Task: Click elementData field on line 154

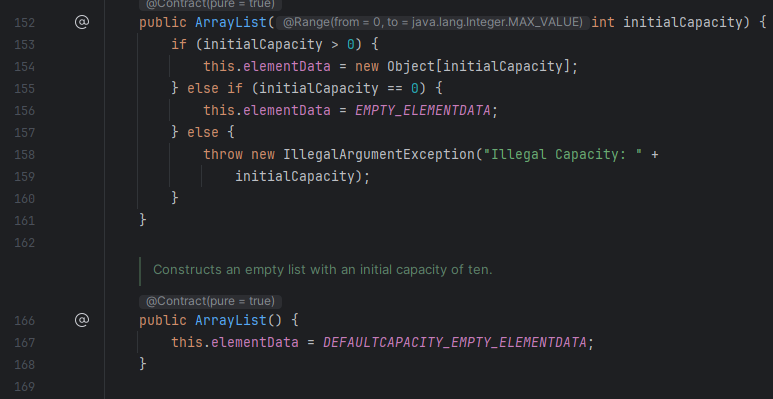Action: [x=286, y=67]
